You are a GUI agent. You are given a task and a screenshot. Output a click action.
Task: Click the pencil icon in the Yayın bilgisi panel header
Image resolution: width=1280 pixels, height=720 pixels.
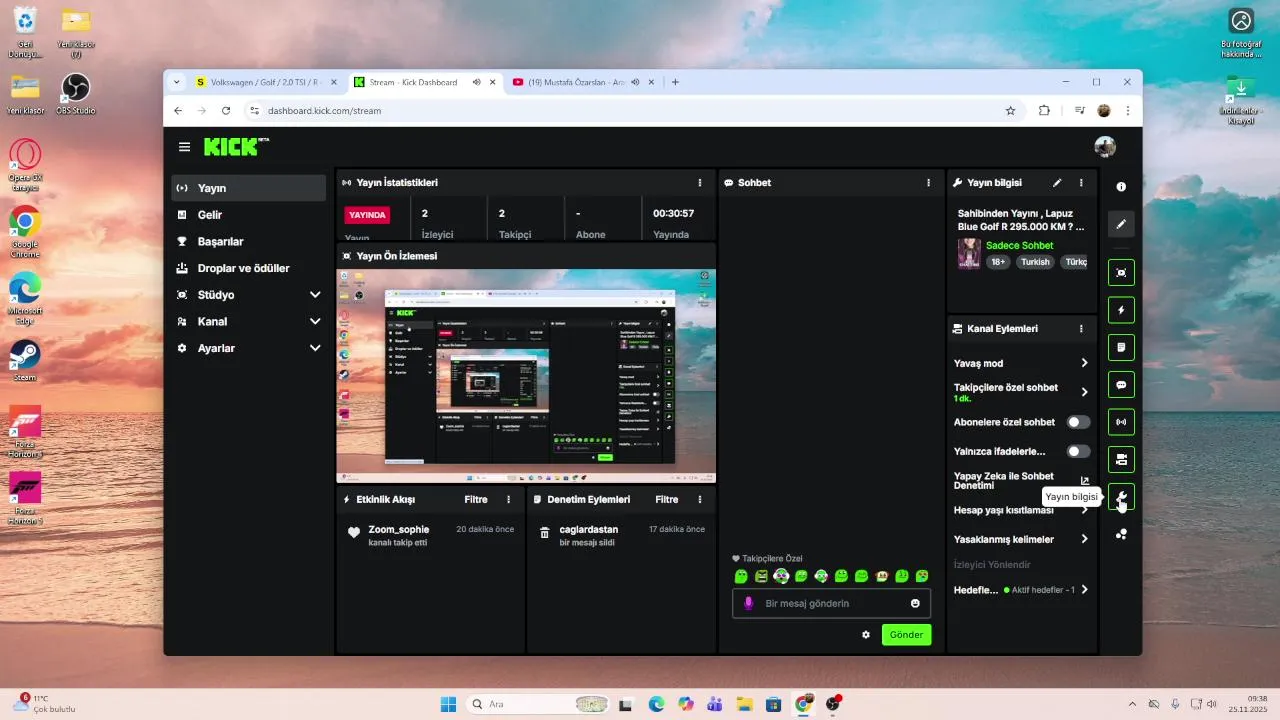(x=1057, y=183)
